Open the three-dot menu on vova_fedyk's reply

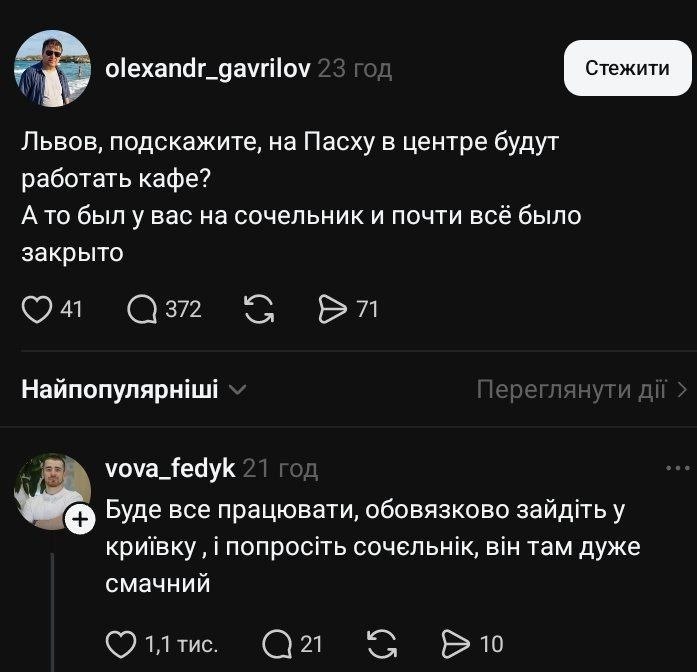coord(677,468)
